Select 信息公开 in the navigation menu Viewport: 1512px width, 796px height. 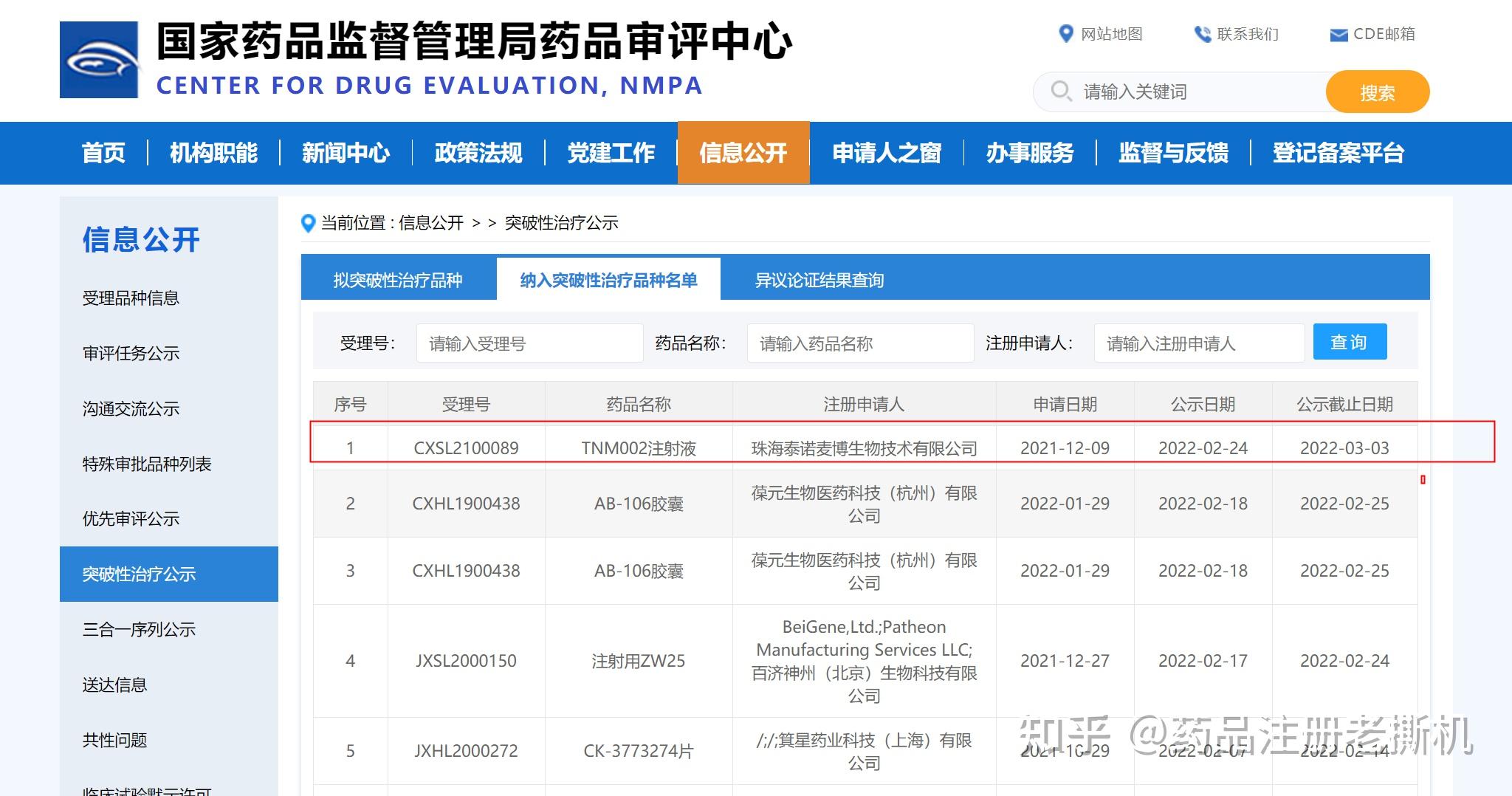[743, 153]
